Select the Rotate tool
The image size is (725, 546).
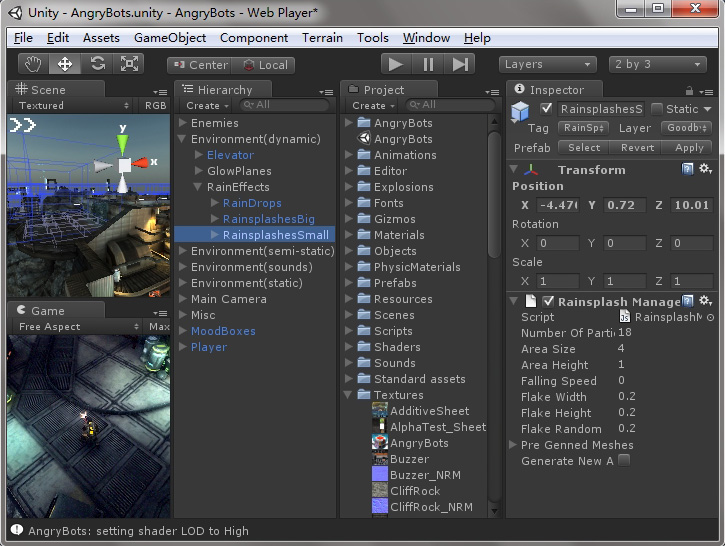click(x=97, y=64)
